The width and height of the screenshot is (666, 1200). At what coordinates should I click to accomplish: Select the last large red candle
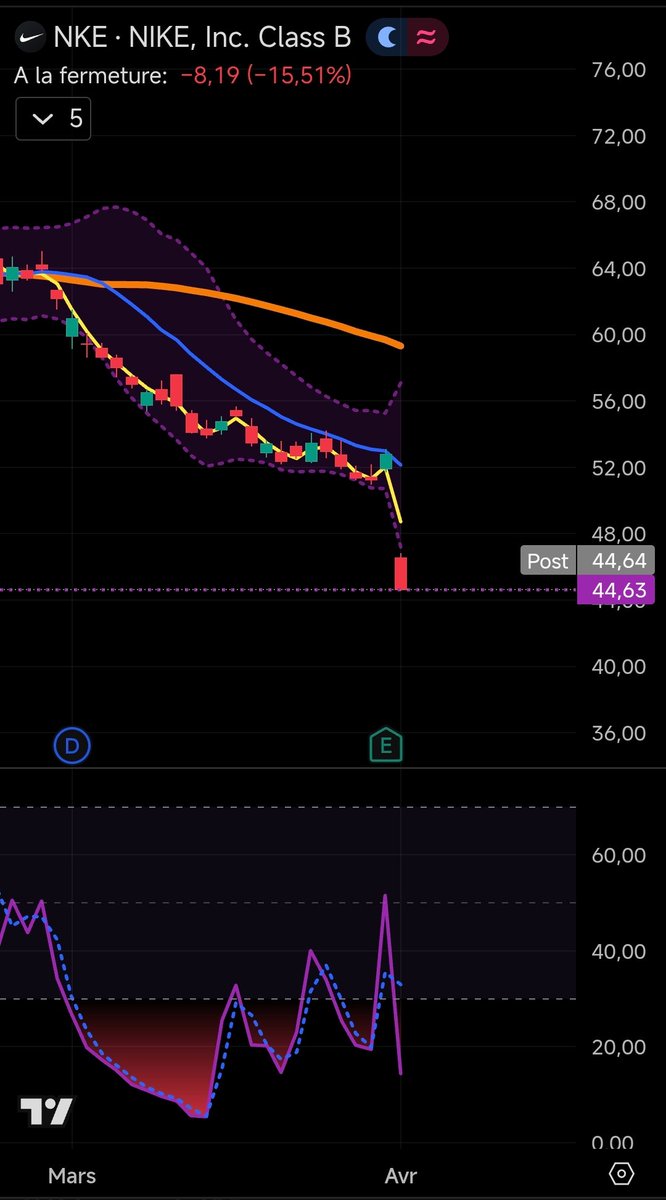click(x=401, y=573)
